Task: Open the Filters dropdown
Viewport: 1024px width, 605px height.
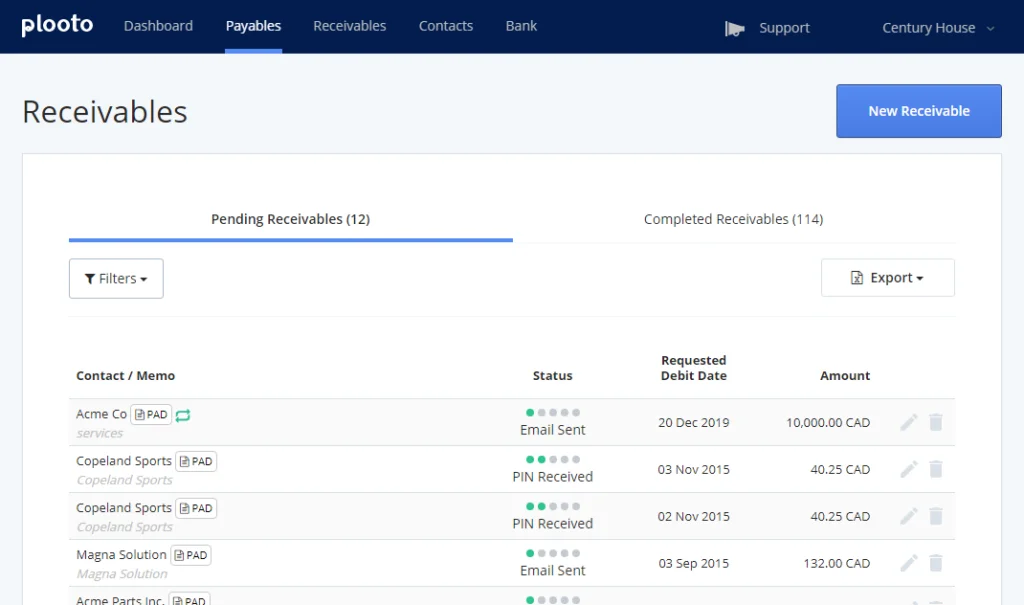Action: 116,278
